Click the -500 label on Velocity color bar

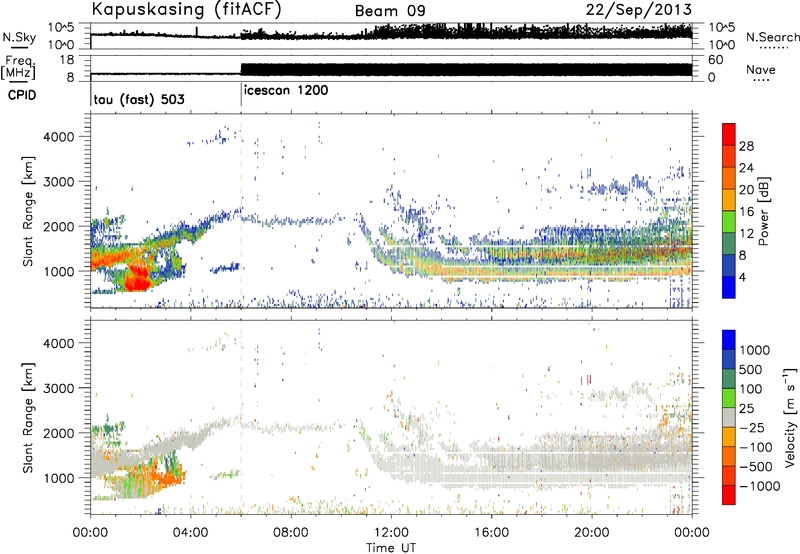756,467
